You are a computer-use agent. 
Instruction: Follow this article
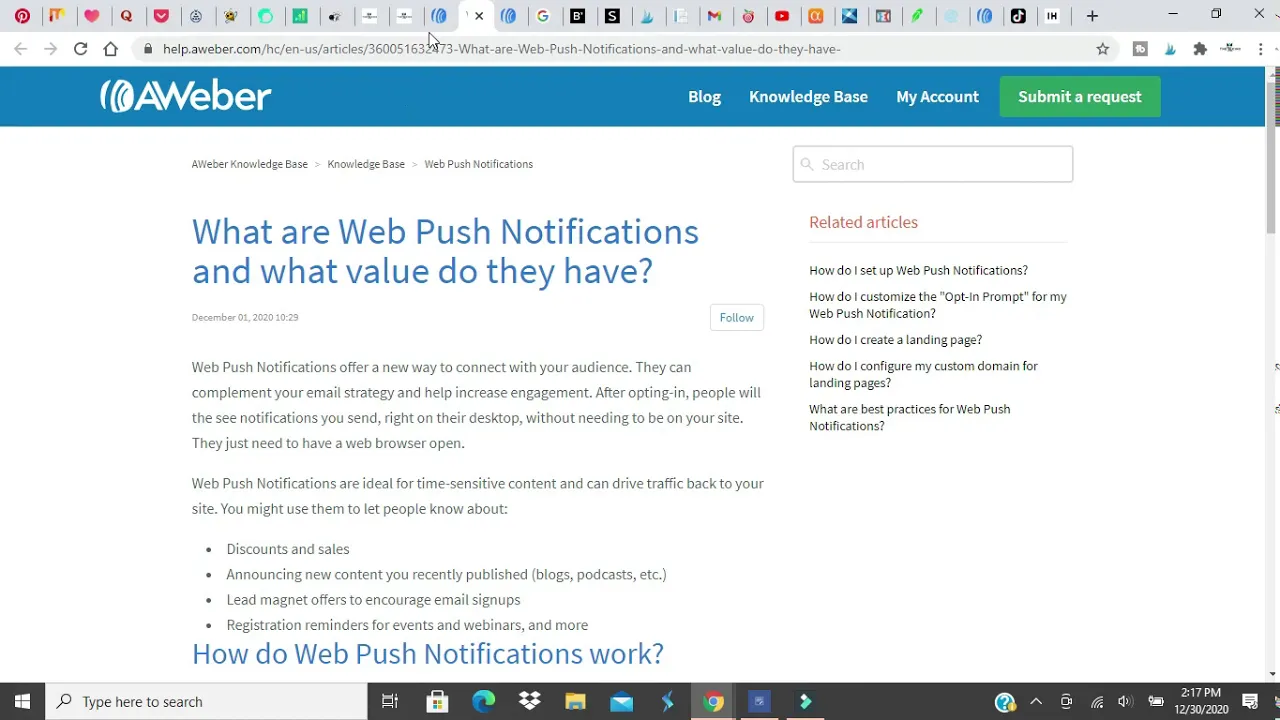point(736,317)
